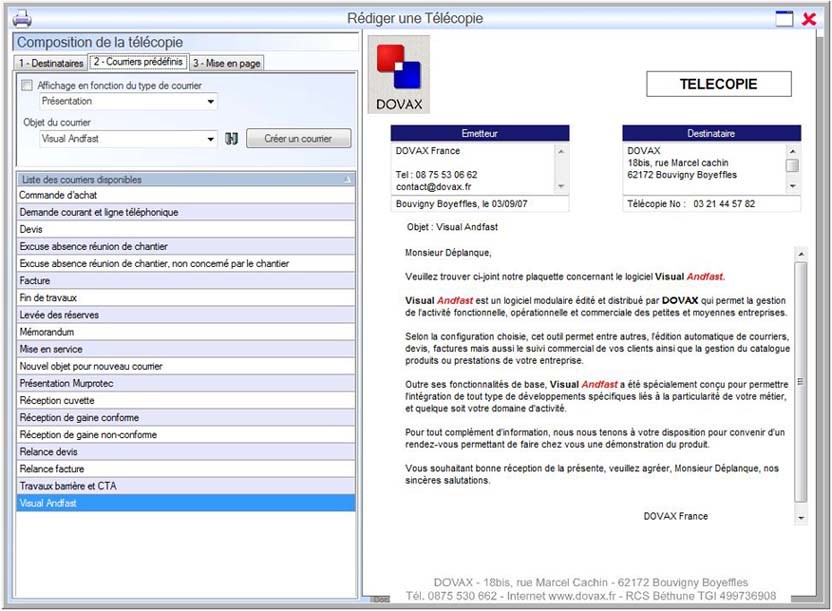Select Levée des réserves row

186,315
